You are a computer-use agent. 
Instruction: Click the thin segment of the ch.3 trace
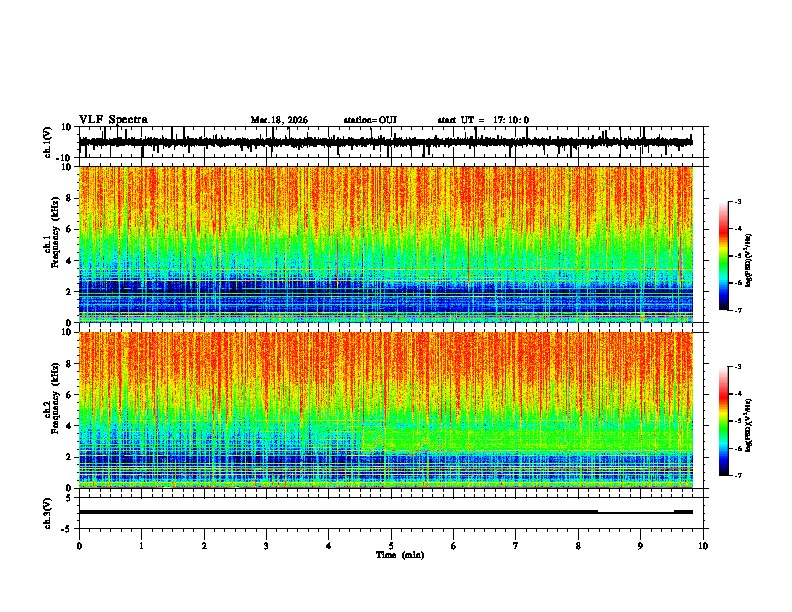(x=636, y=513)
